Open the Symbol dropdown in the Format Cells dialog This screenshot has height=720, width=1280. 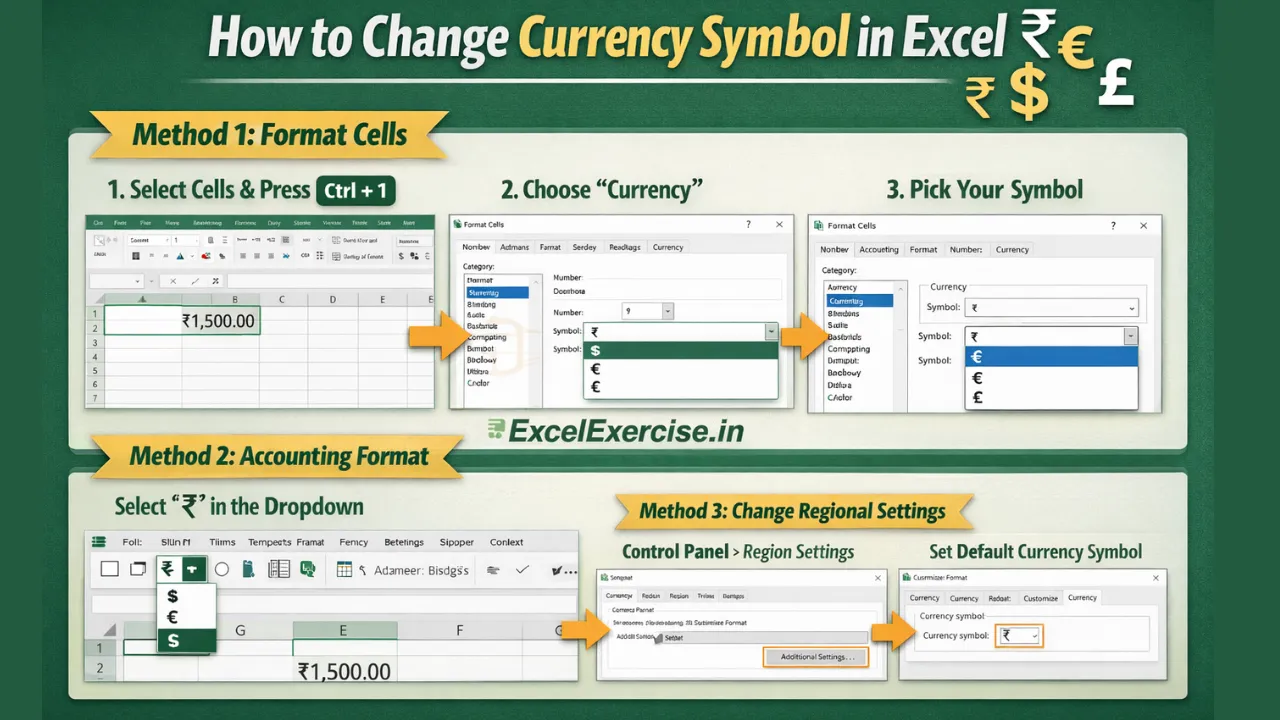(771, 331)
